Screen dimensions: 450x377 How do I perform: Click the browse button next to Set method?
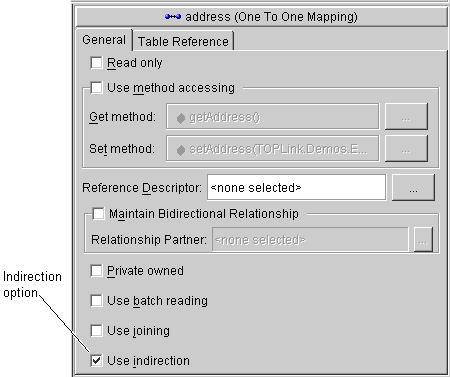[x=406, y=149]
